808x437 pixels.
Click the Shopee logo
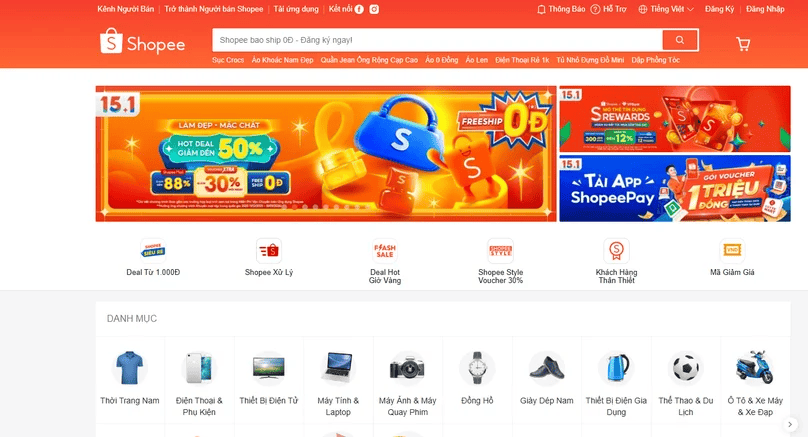(x=142, y=41)
